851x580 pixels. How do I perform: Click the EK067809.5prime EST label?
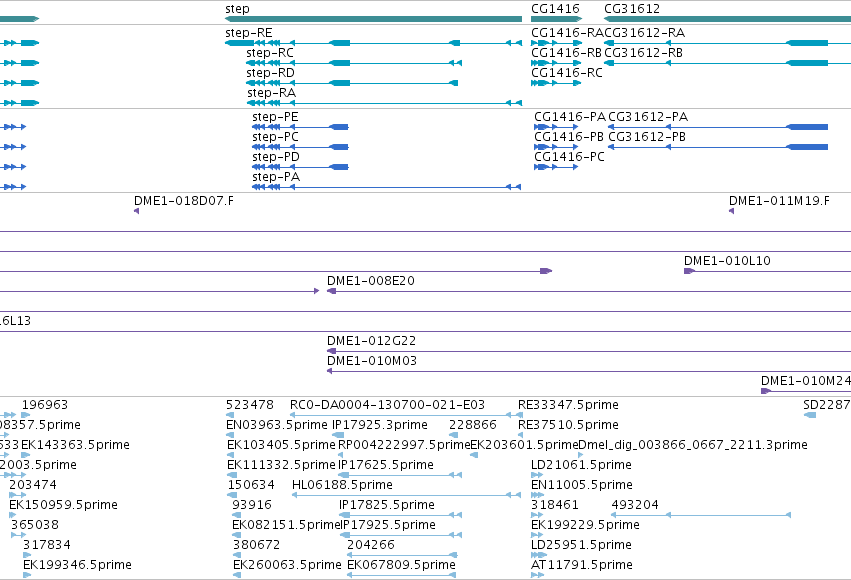402,565
